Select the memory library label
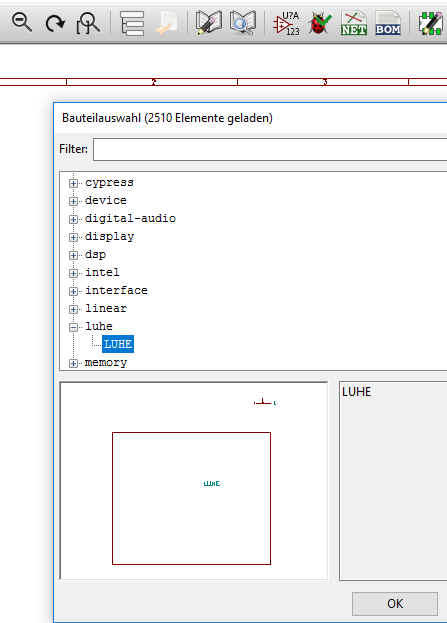Screen dimensions: 447x623 106,362
